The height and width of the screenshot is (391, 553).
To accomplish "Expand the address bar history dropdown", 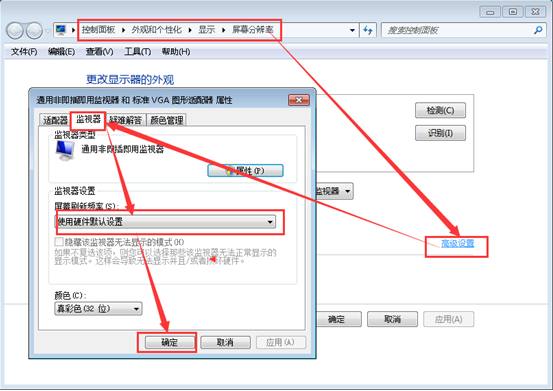I will click(x=352, y=30).
